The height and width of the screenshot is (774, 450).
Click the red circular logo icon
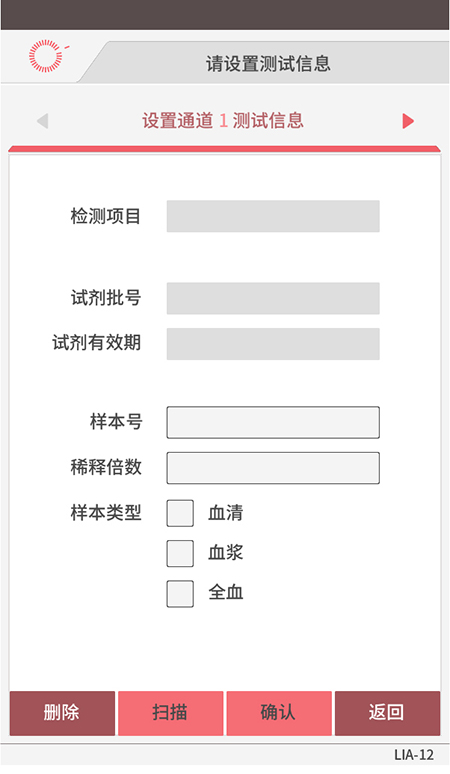(47, 56)
